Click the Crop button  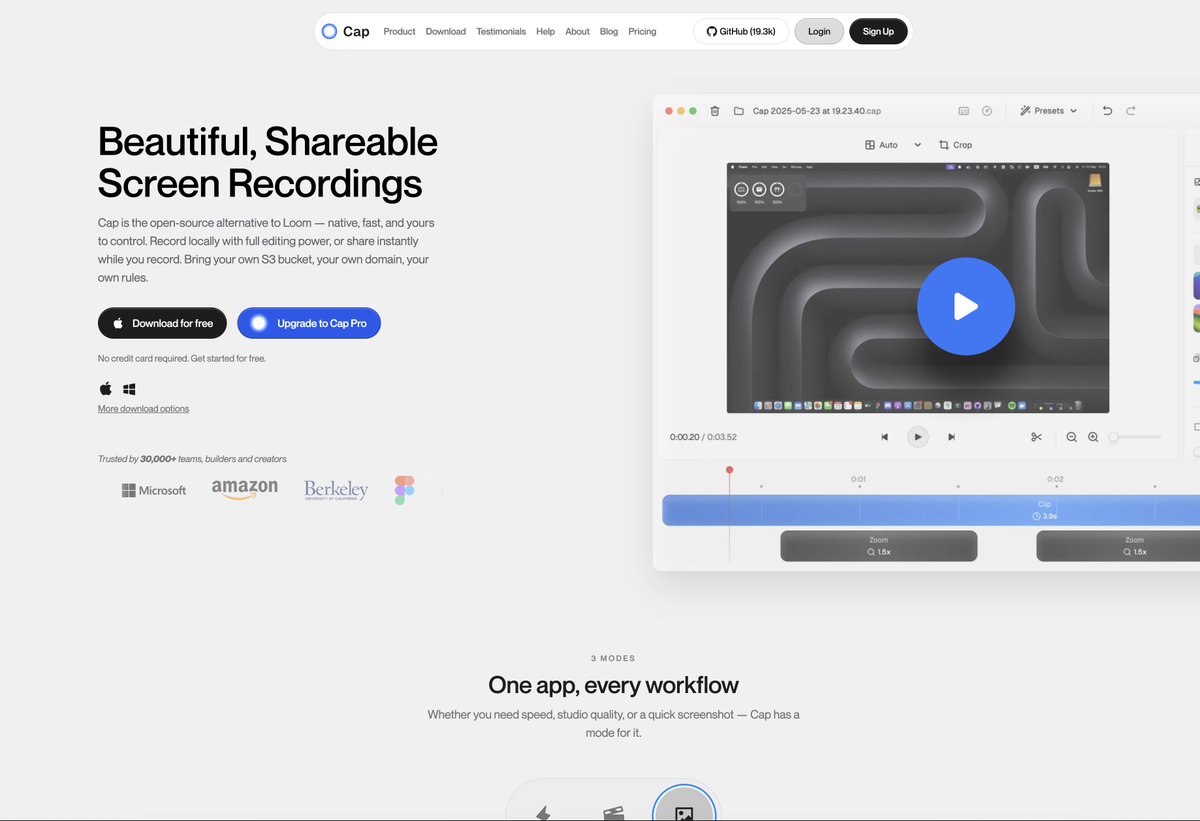tap(955, 145)
